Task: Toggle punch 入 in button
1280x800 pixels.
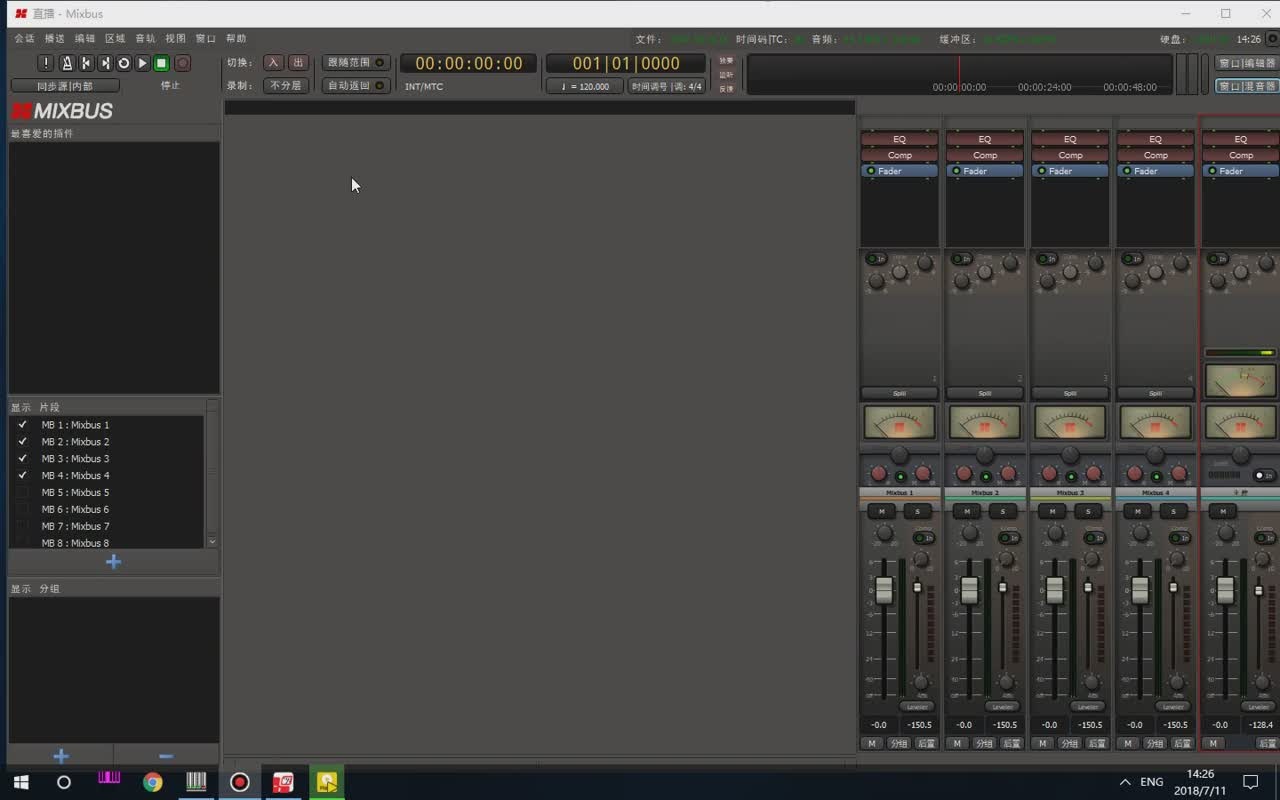Action: point(273,62)
